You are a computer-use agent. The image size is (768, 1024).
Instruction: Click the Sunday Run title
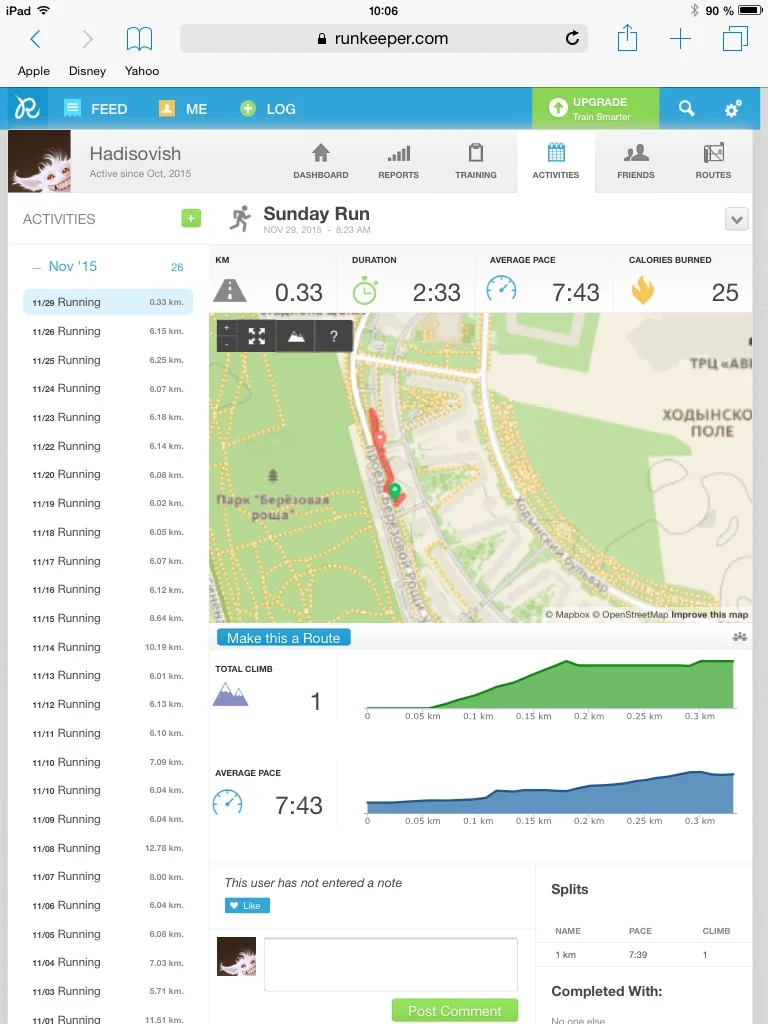(x=317, y=214)
